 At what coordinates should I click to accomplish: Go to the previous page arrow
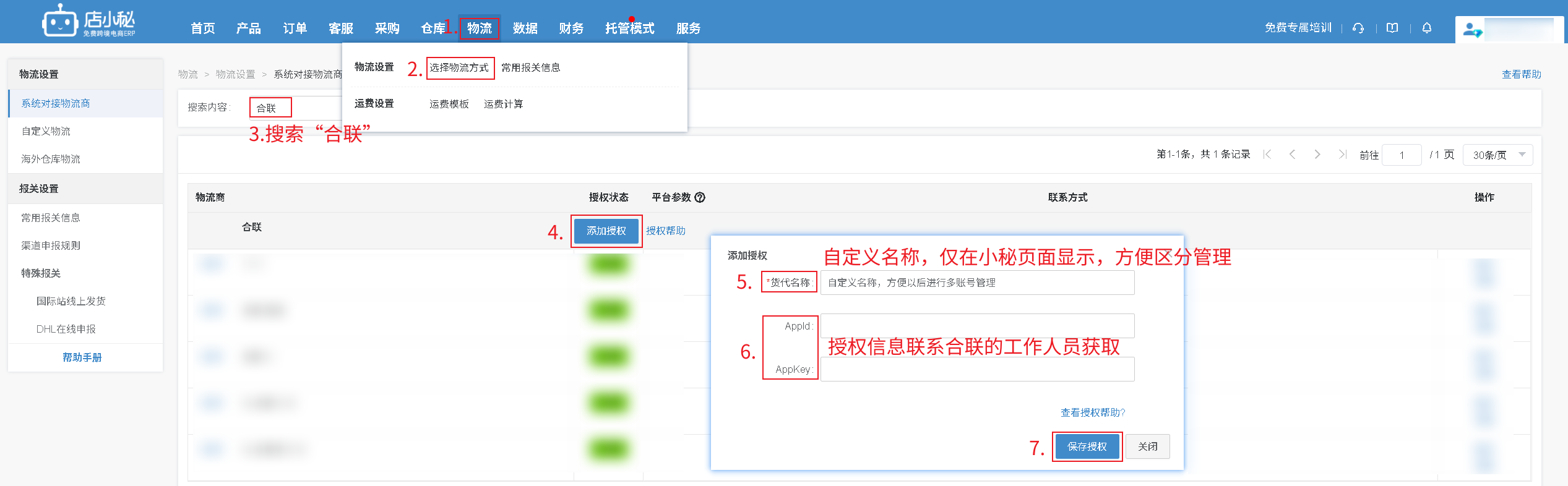[1292, 155]
